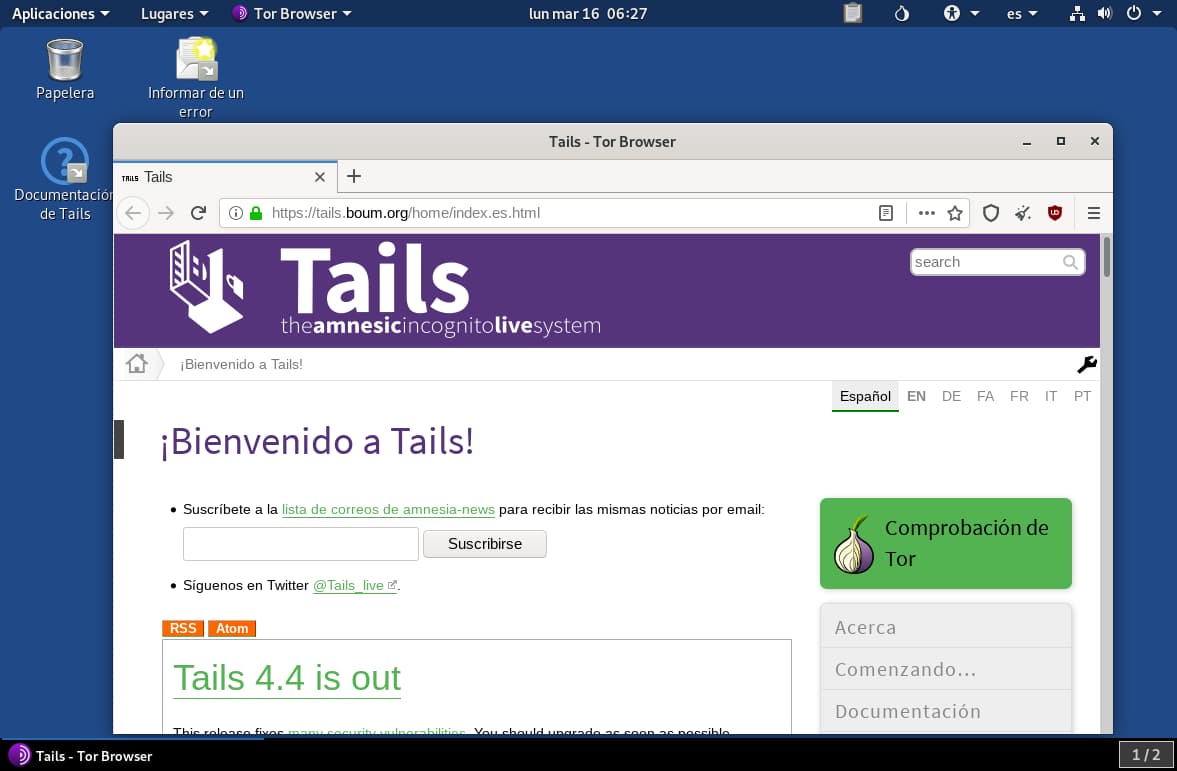Open the clock calendar 'lun mar 16 06:27'
This screenshot has width=1177, height=771.
point(588,14)
